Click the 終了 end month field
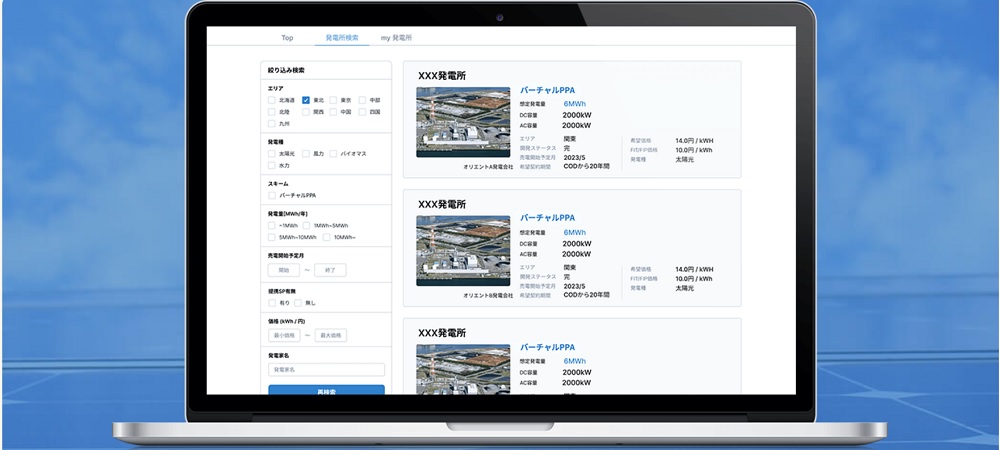 (x=330, y=270)
